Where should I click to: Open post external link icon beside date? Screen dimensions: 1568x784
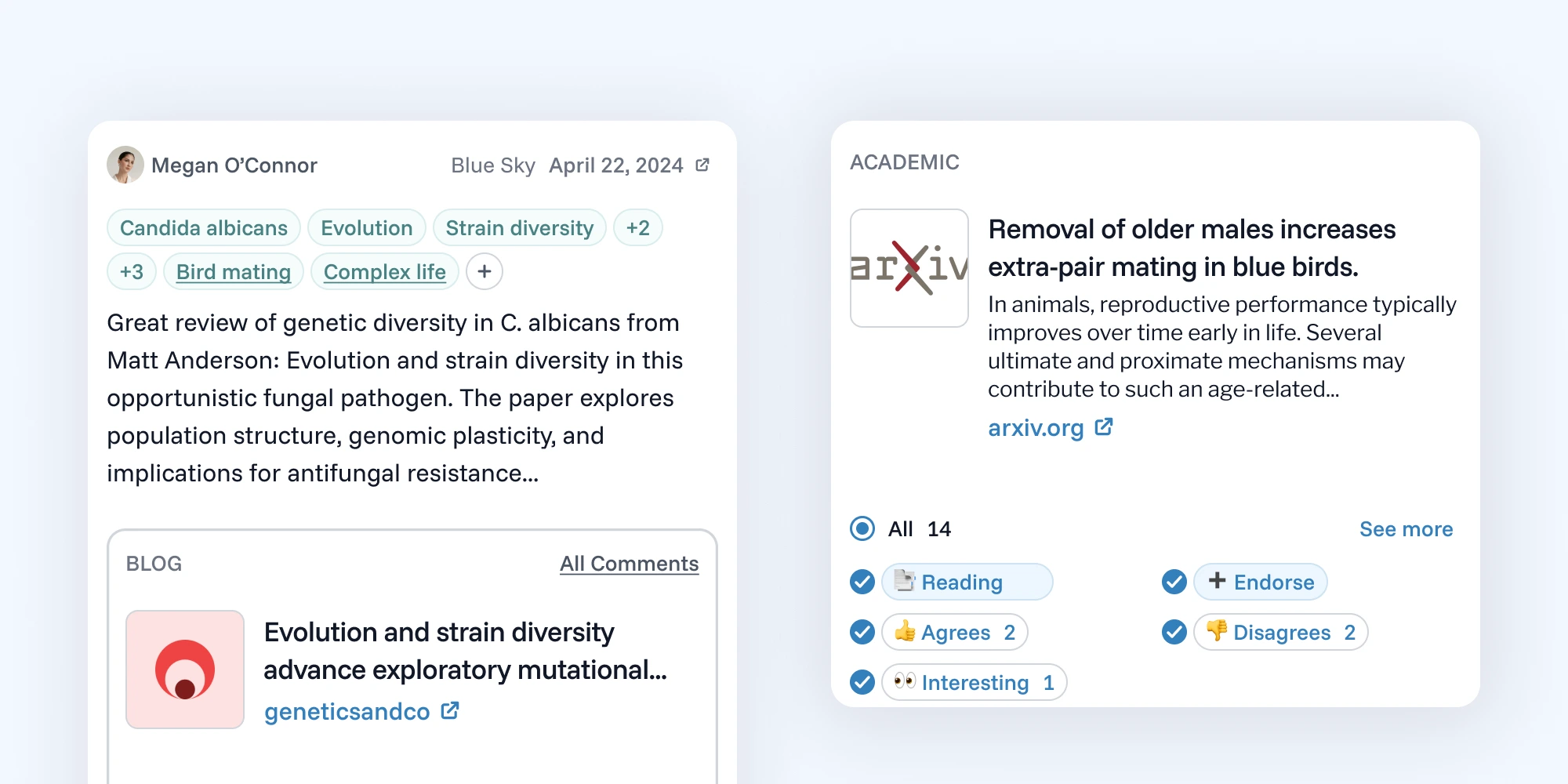702,165
